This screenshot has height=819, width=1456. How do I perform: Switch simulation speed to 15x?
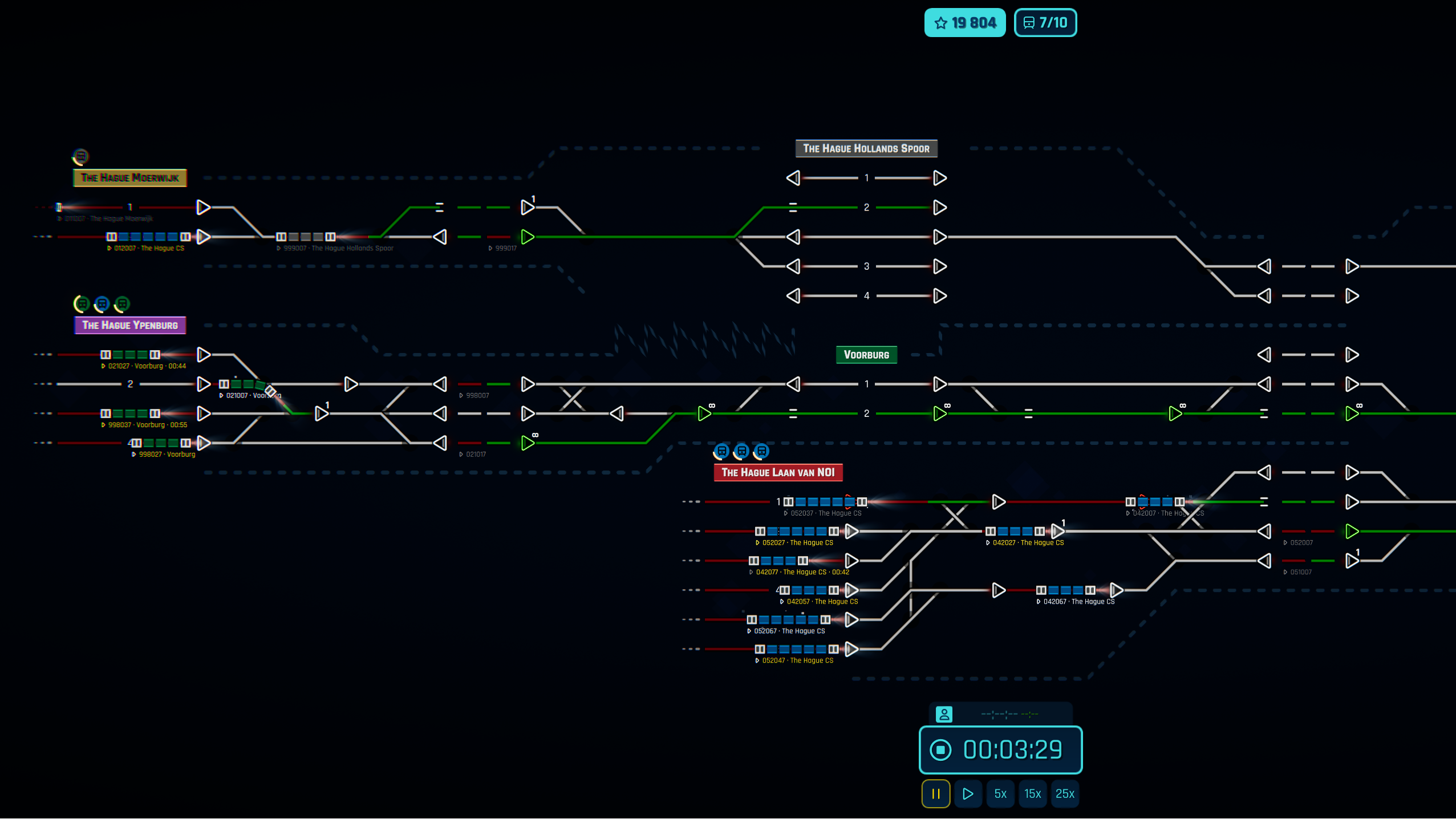1032,793
